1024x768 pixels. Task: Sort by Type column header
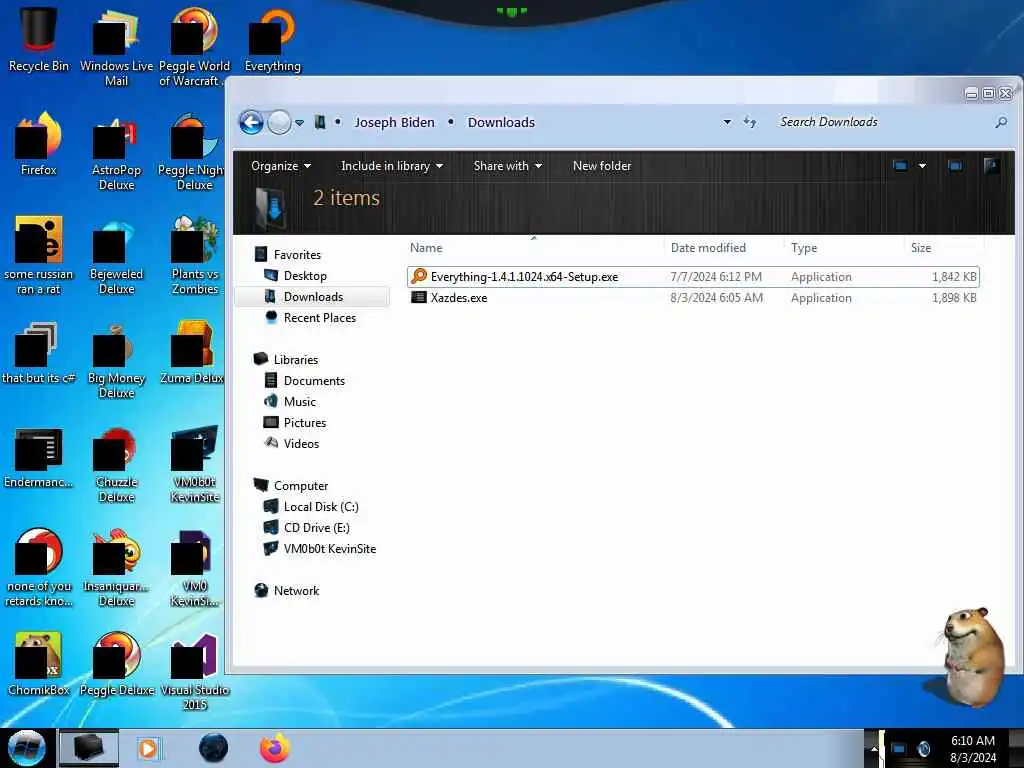pyautogui.click(x=845, y=248)
